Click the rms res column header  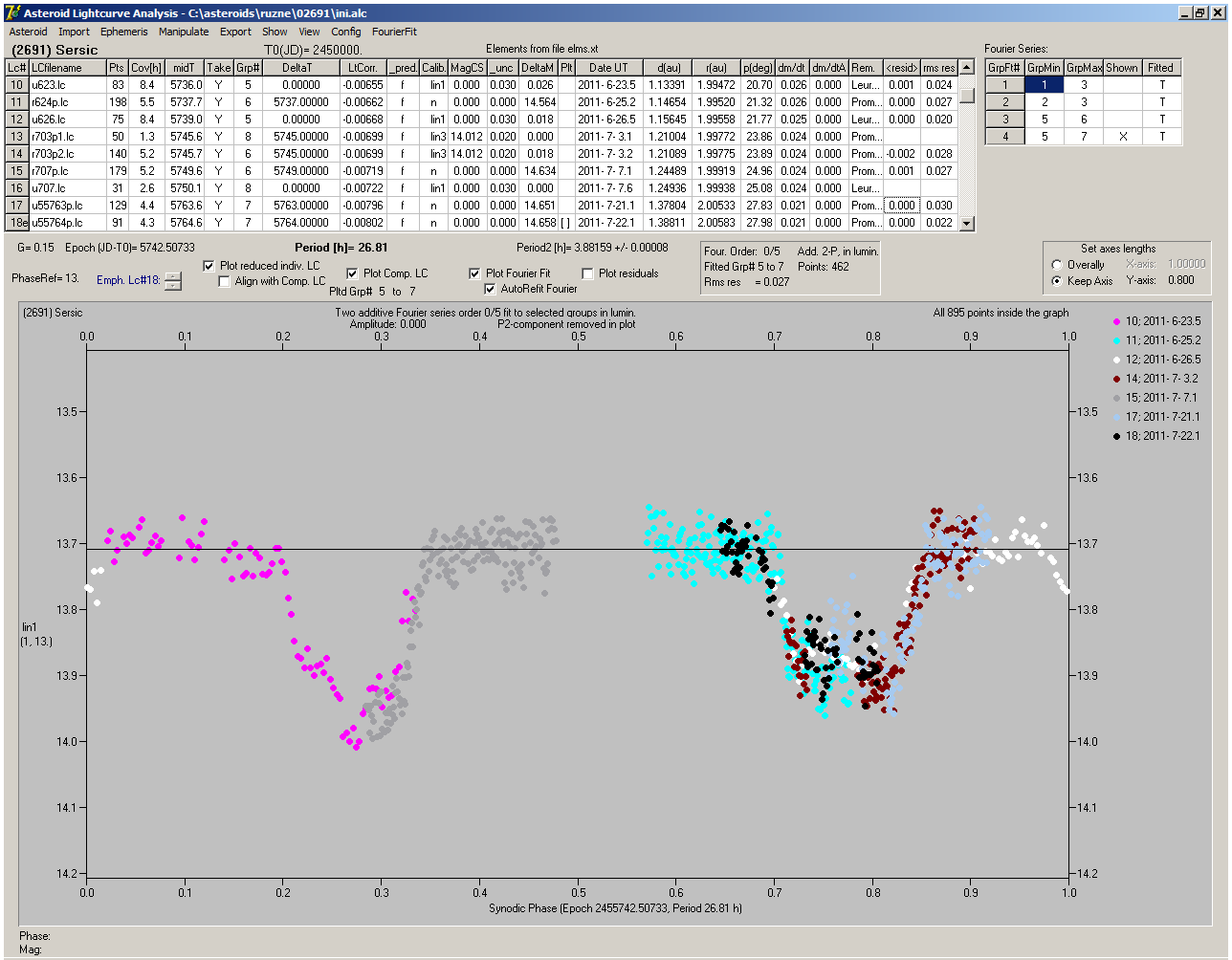(x=939, y=68)
